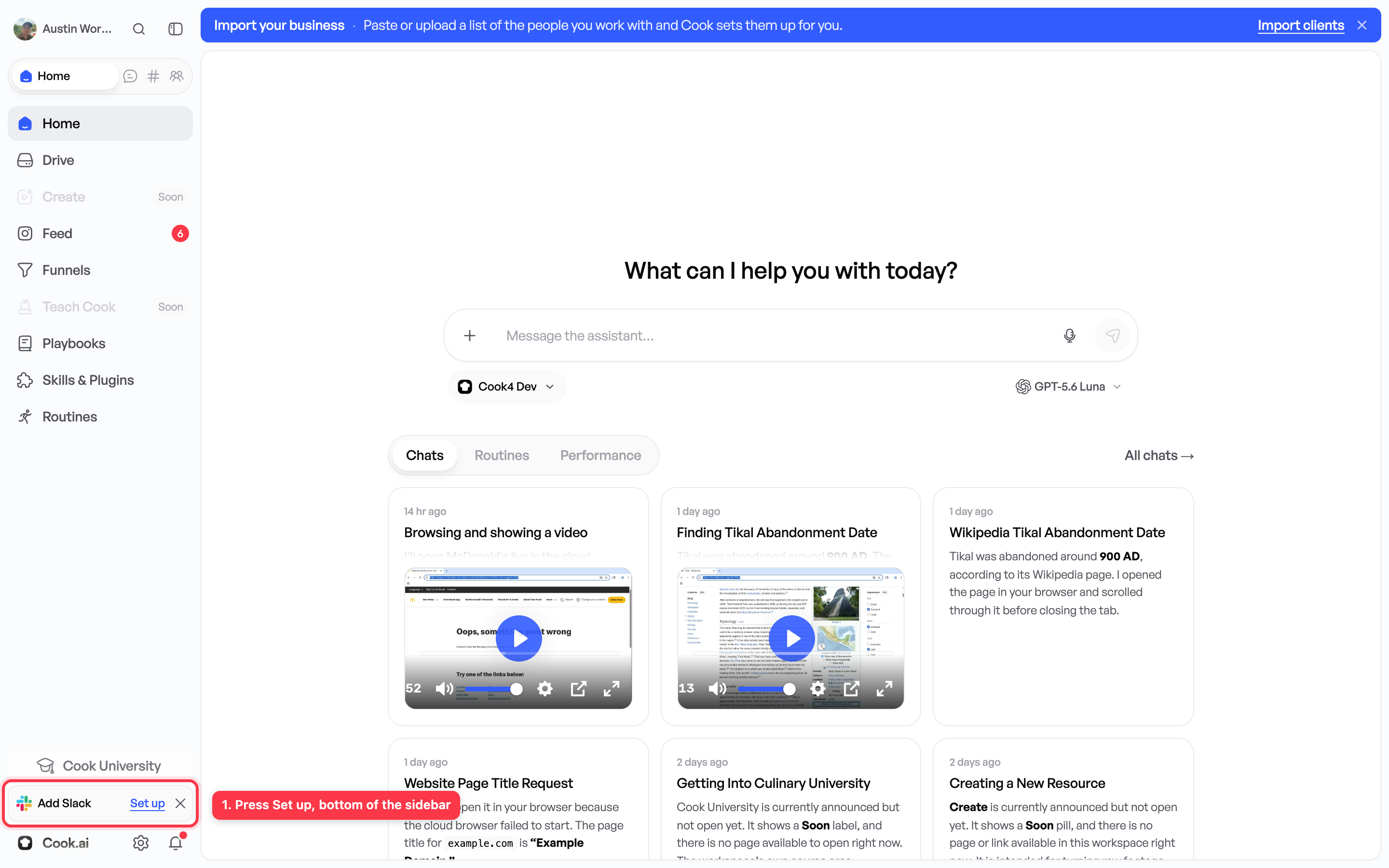Screen dimensions: 1389x868
Task: Pop out the Browsing video
Action: pyautogui.click(x=579, y=688)
